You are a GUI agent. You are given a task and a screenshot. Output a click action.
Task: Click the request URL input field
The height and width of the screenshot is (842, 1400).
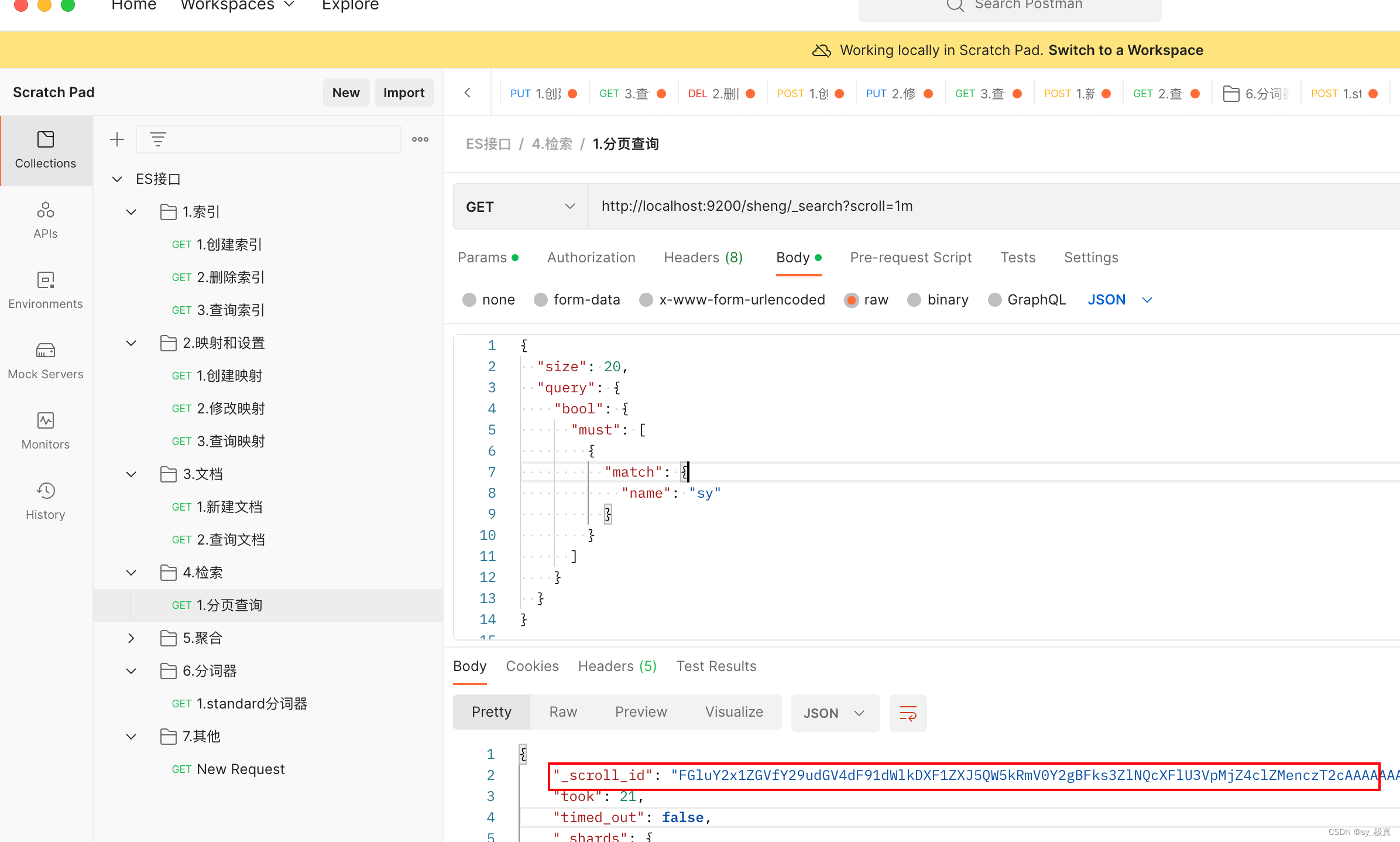point(994,206)
